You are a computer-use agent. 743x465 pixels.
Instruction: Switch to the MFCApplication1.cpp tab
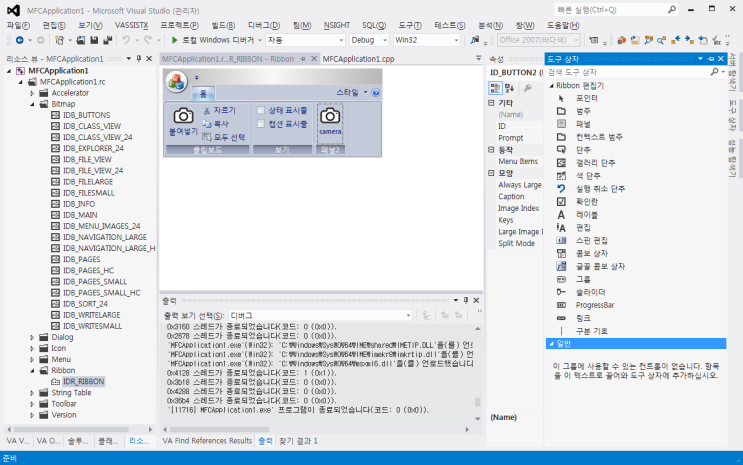358,59
